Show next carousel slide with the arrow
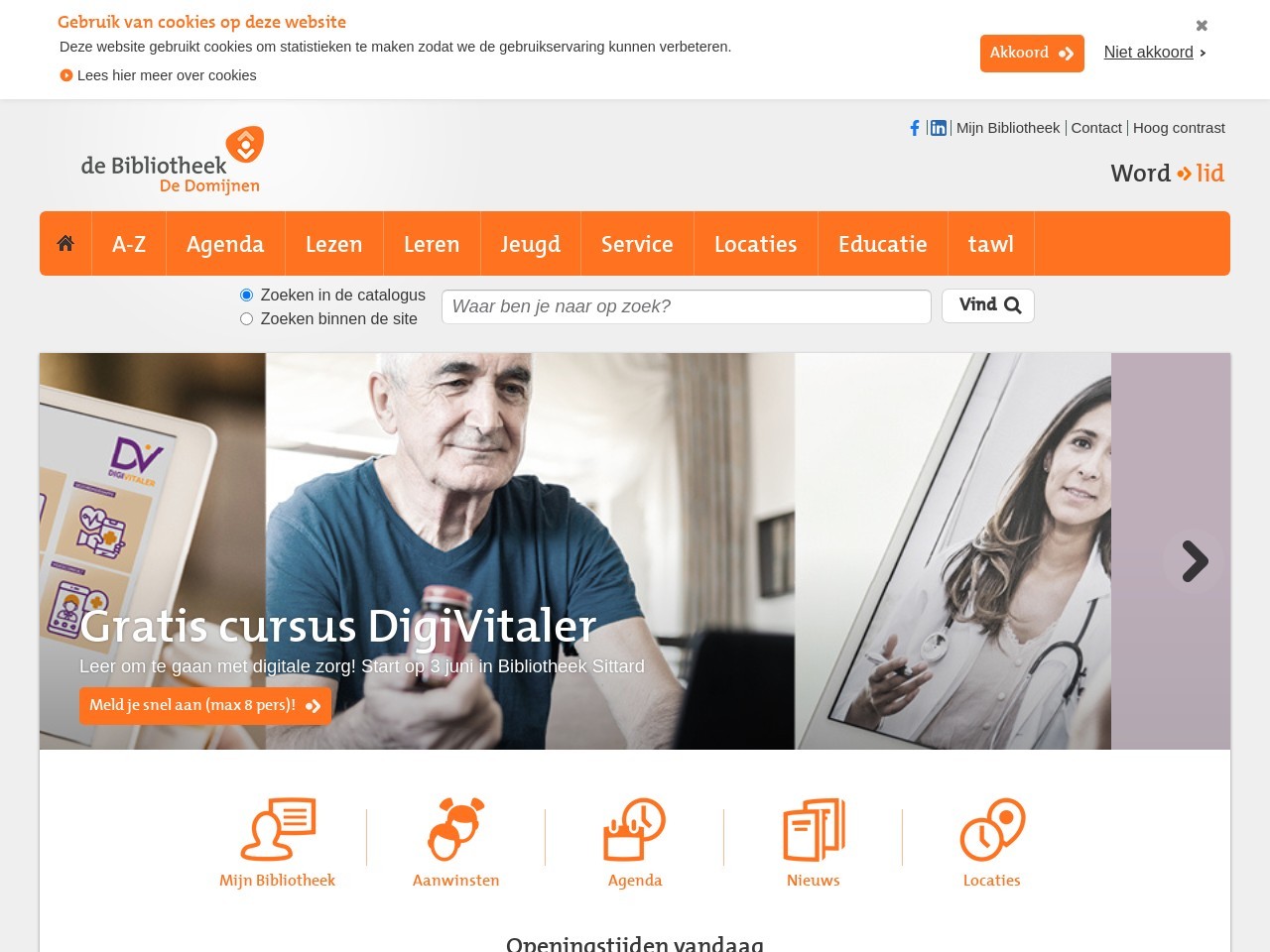The width and height of the screenshot is (1270, 952). 1193,561
